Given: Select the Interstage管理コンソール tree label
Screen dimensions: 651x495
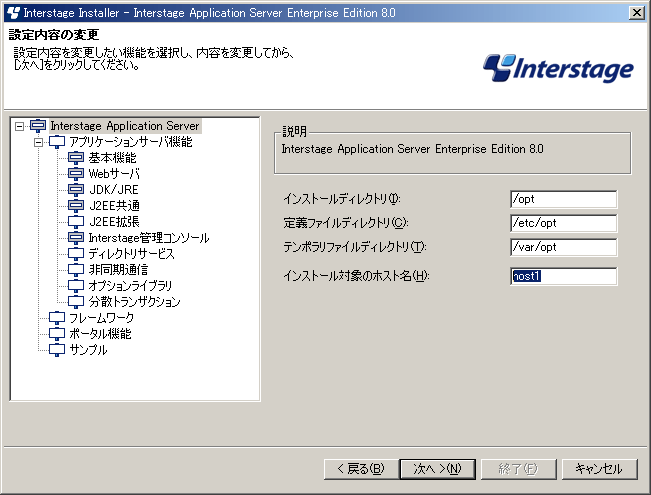Looking at the screenshot, I should 149,238.
